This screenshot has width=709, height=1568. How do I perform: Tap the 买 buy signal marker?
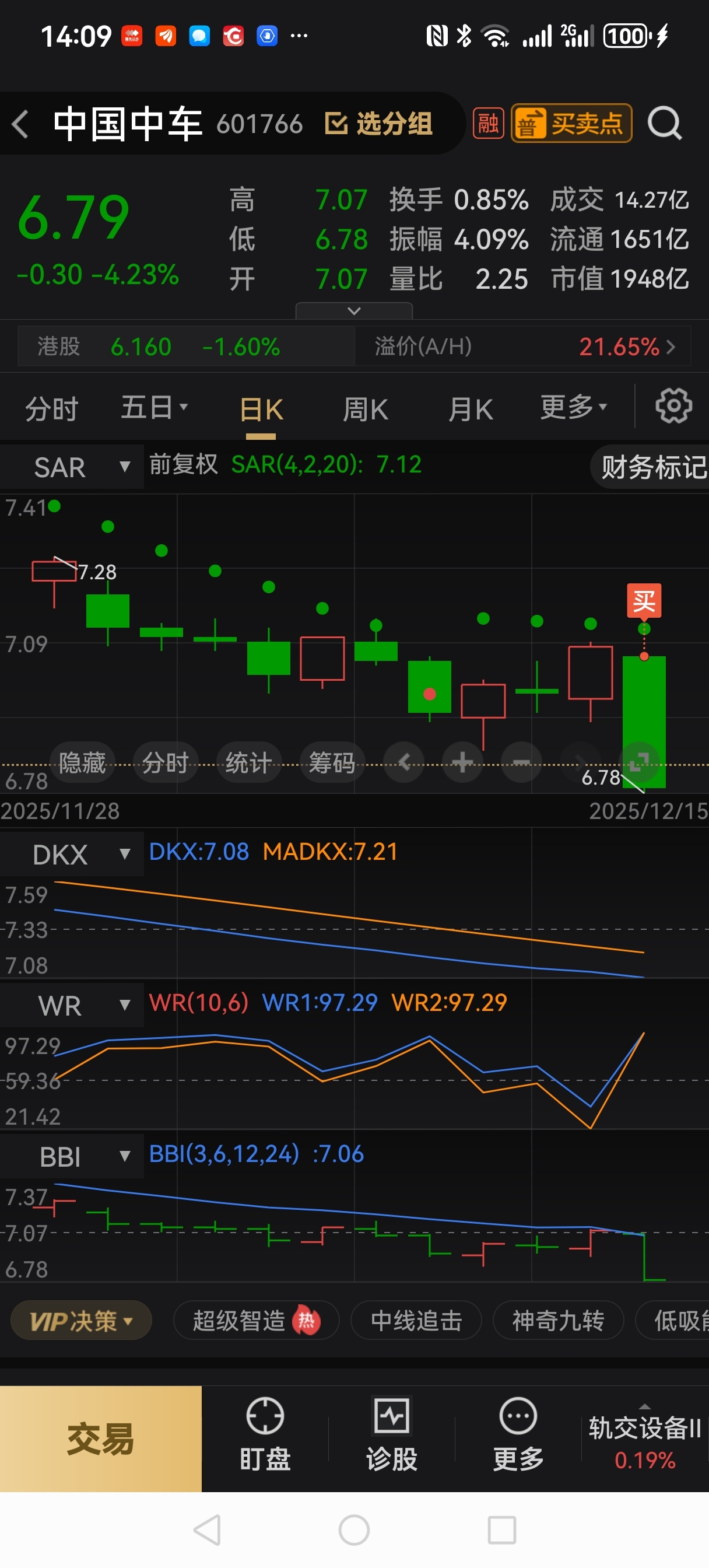point(644,601)
